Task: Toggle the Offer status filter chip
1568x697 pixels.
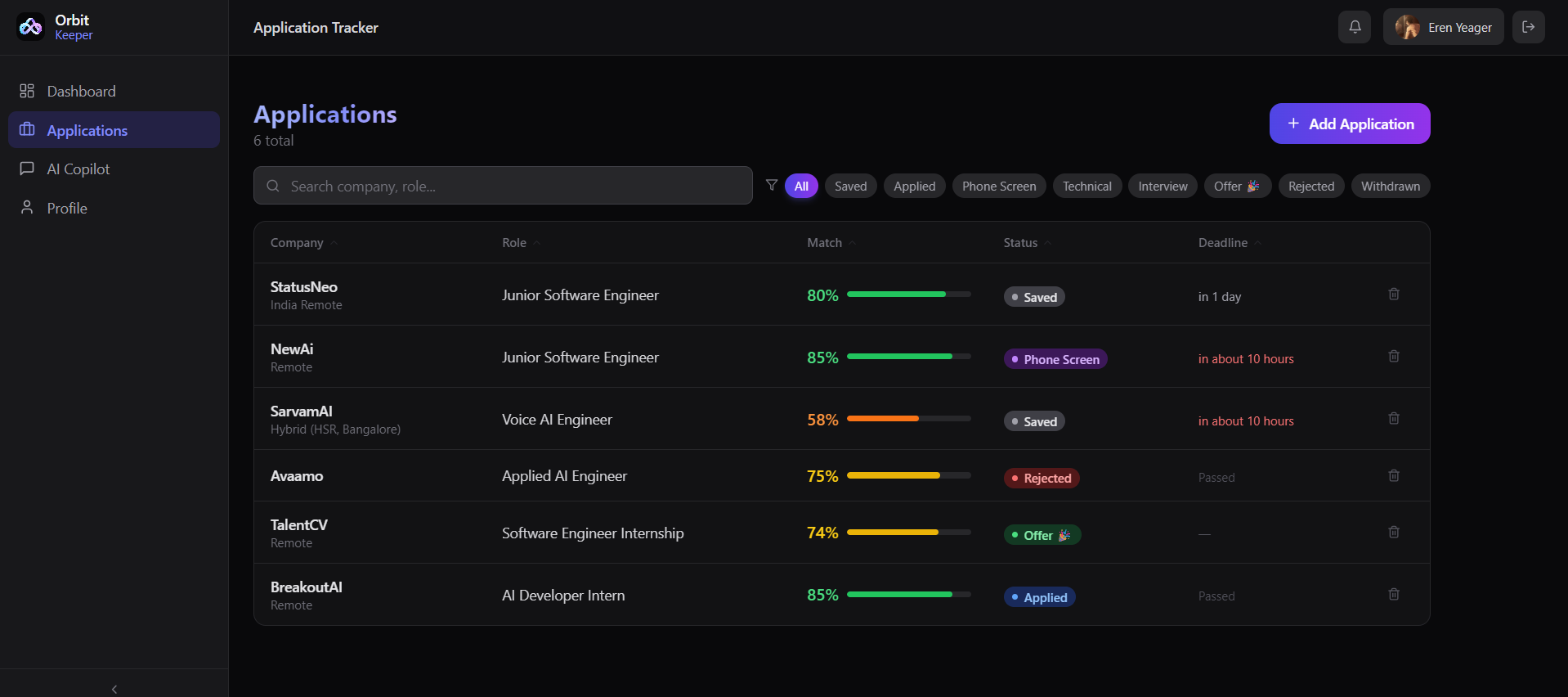Action: [1237, 186]
